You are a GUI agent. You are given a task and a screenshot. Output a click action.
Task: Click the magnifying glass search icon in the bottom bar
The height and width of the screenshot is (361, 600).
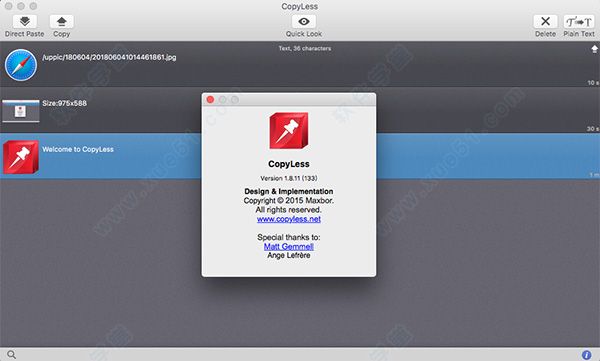click(11, 355)
